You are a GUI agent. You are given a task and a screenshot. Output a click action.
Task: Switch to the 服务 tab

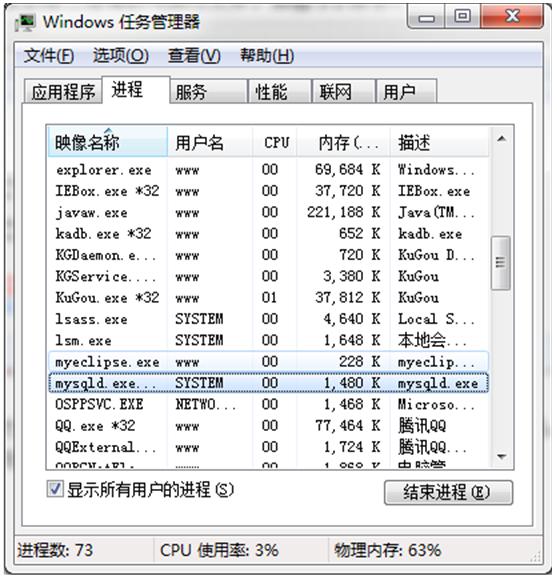click(x=209, y=92)
